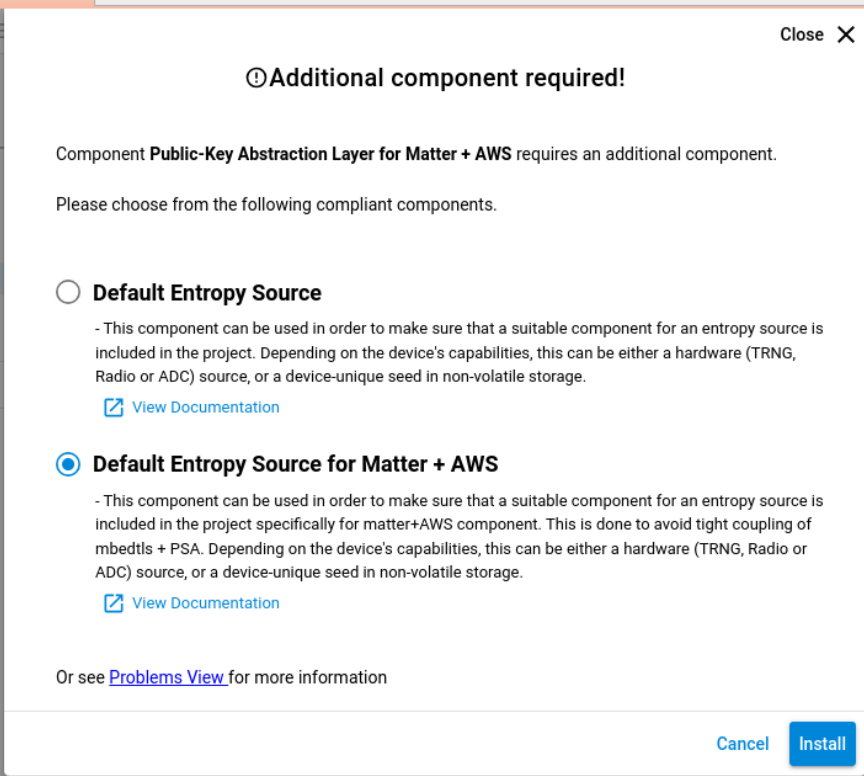Click the 'Additional component required!' title
Image resolution: width=864 pixels, height=776 pixels.
(447, 78)
